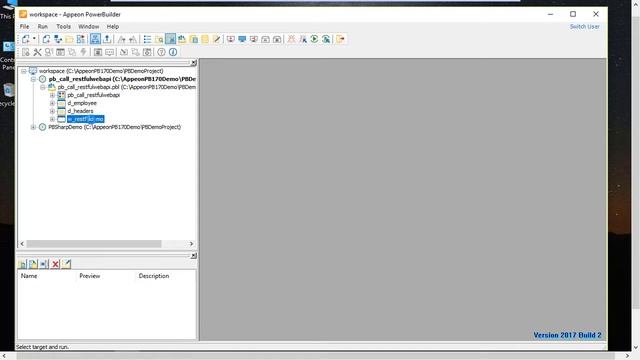Click the Select and Run icon
The width and height of the screenshot is (640, 360).
326,39
